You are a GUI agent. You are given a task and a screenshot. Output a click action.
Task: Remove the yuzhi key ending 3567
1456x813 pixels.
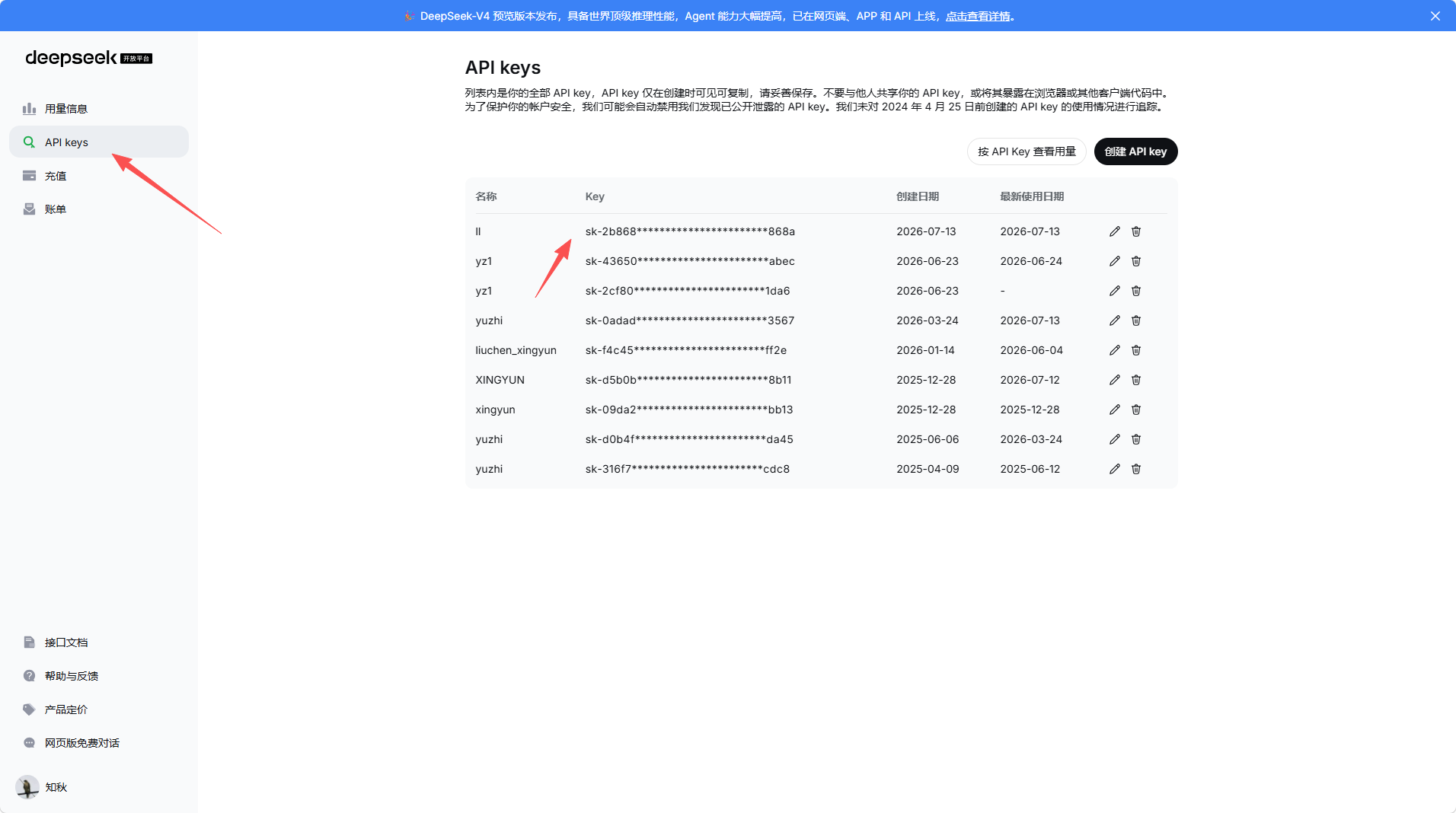1136,320
